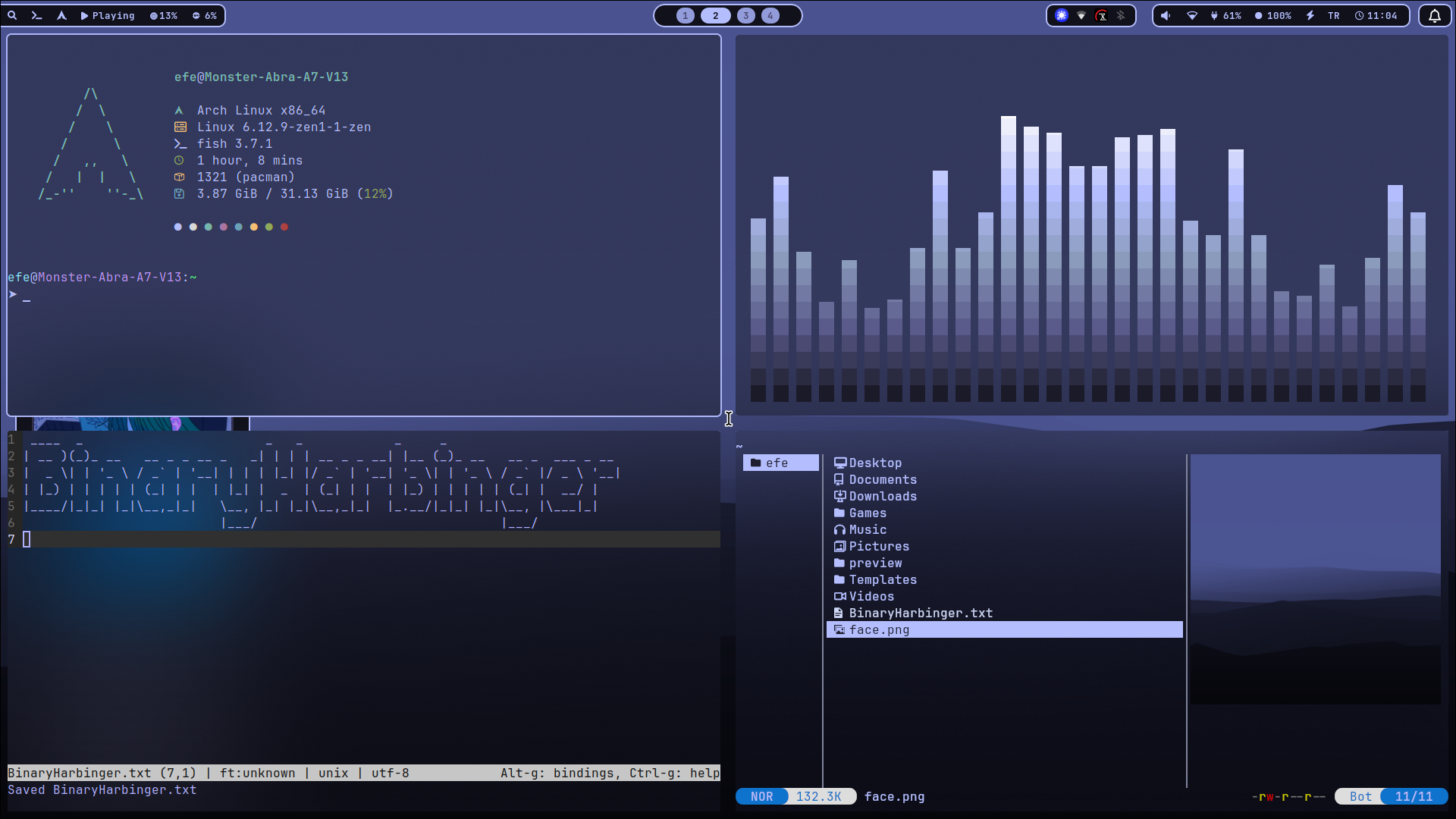1456x819 pixels.
Task: Switch to workspace 3
Action: pos(746,15)
